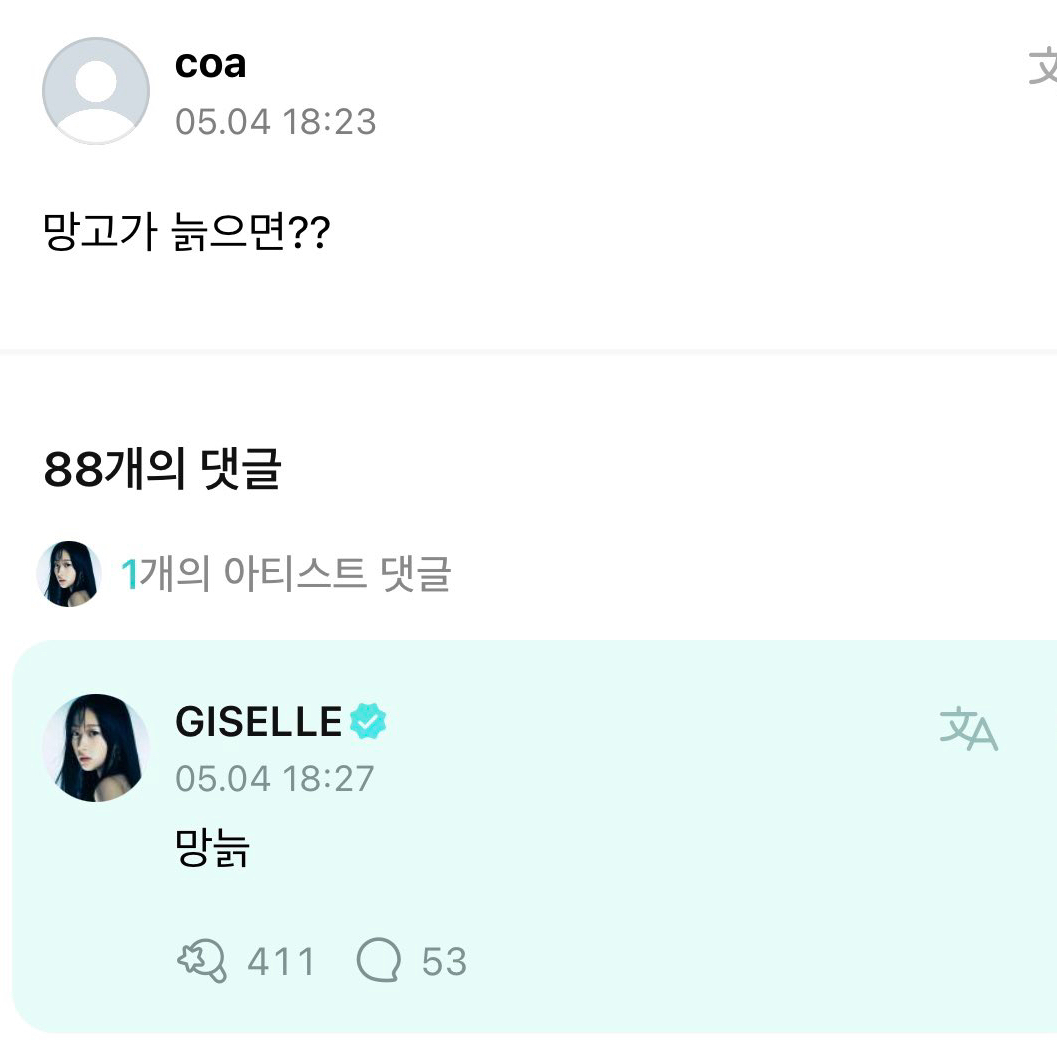The image size is (1057, 1056).
Task: Open GISELLE's artist name link
Action: point(259,721)
